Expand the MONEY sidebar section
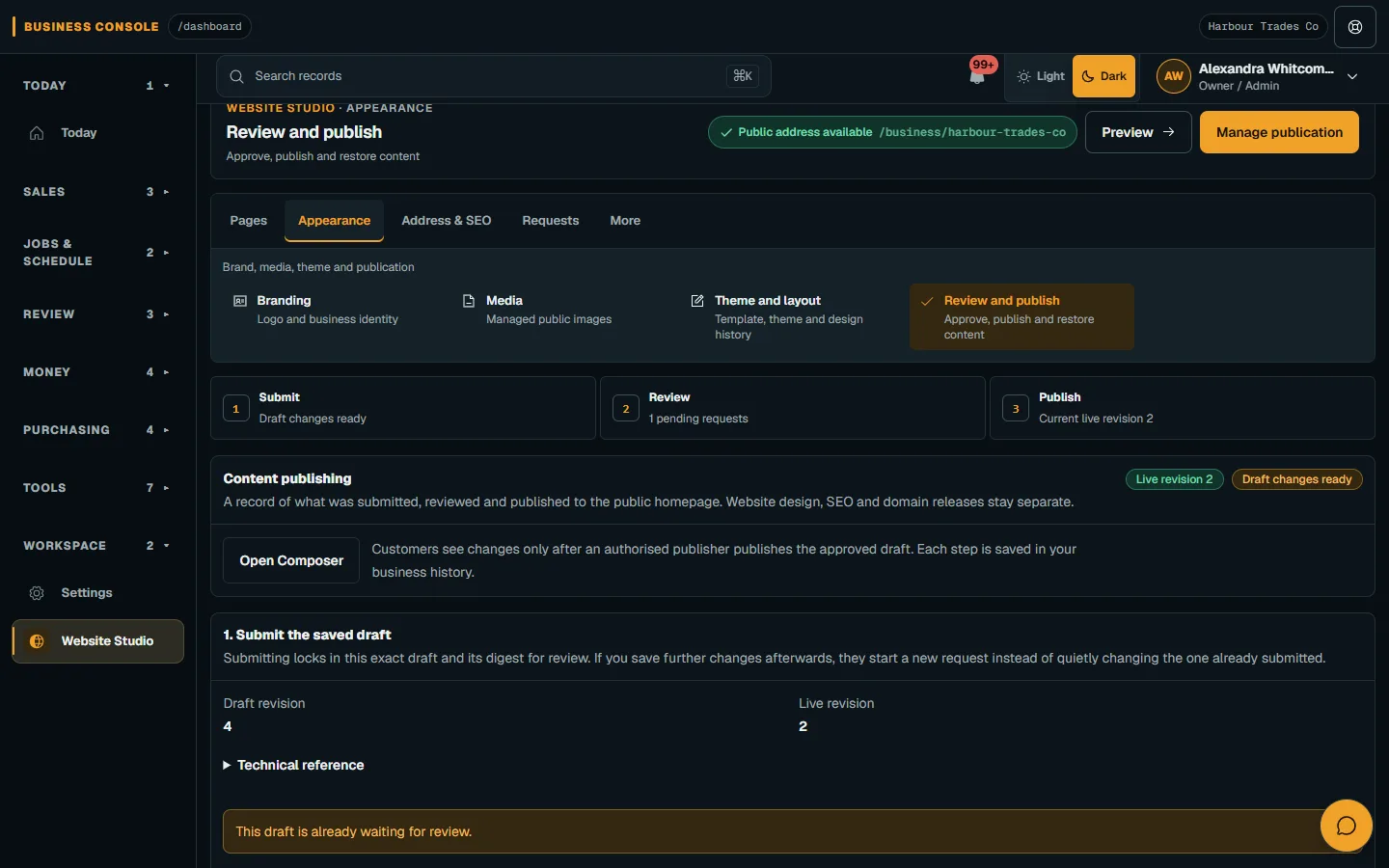Image resolution: width=1389 pixels, height=868 pixels. pyautogui.click(x=96, y=372)
